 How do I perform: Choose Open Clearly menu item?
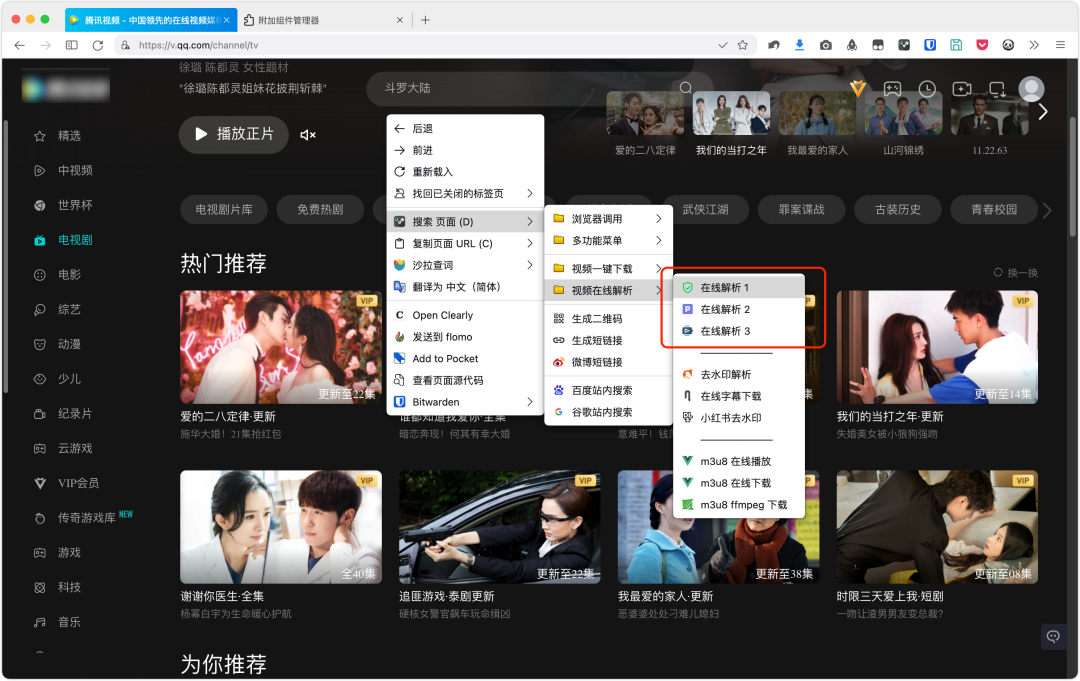[x=465, y=315]
